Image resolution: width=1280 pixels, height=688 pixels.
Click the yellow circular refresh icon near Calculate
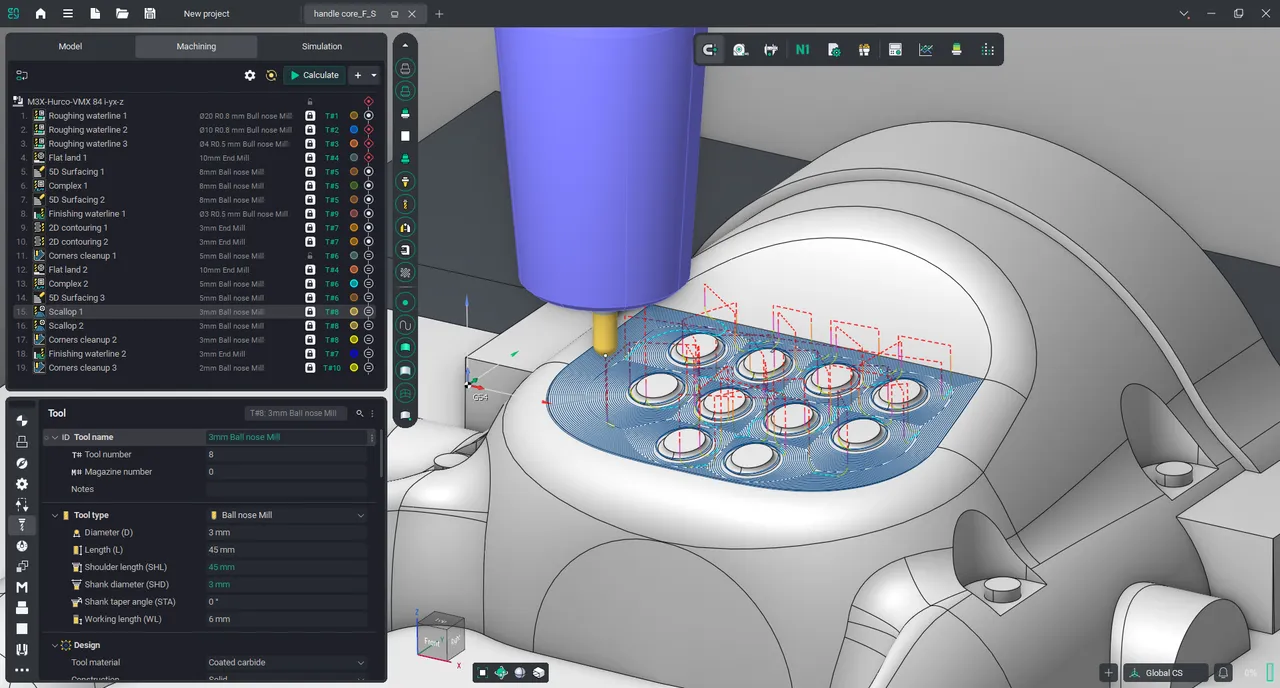(271, 75)
